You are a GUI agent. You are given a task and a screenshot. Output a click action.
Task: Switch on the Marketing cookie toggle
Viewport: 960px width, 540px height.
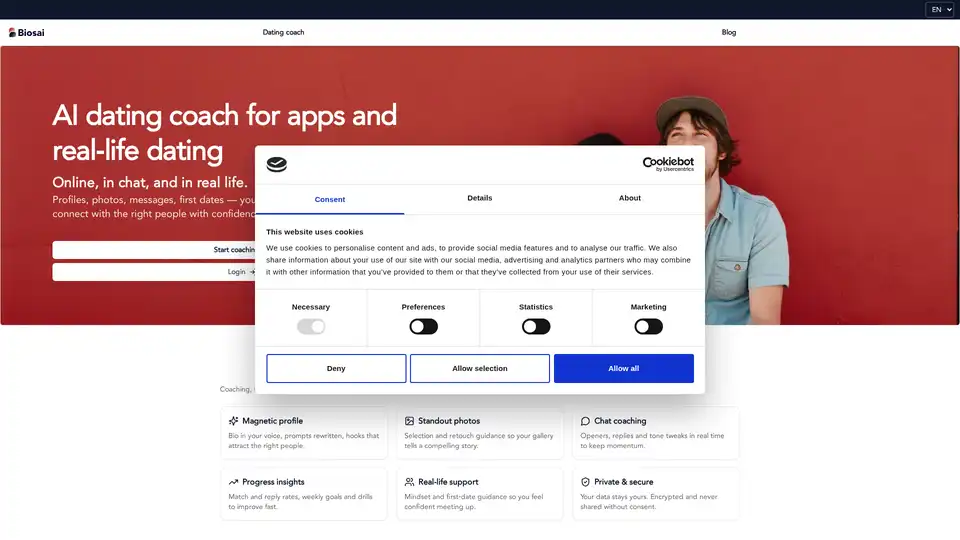click(x=648, y=327)
